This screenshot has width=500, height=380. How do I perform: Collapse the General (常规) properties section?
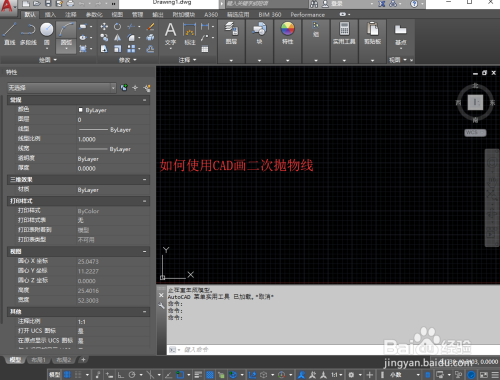pyautogui.click(x=145, y=100)
